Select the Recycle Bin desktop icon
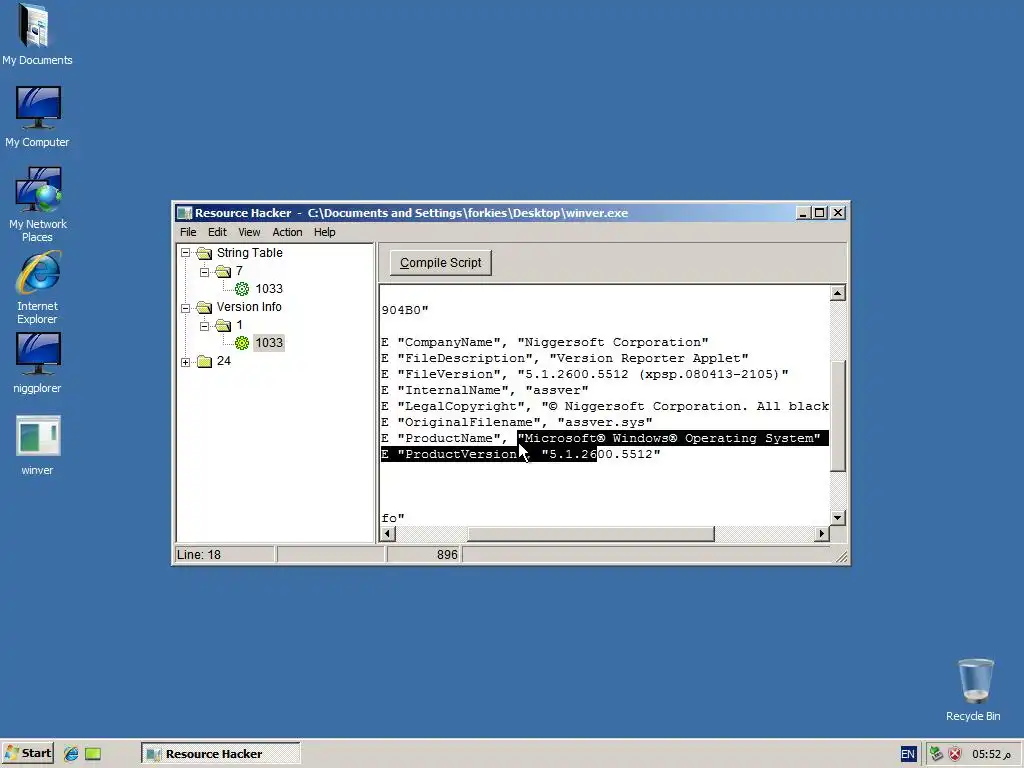This screenshot has width=1024, height=768. 973,690
